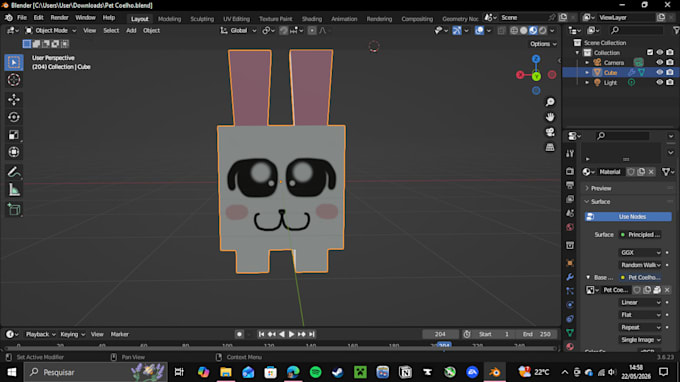Expand the Camera tree item
The image size is (680, 382).
(x=587, y=62)
